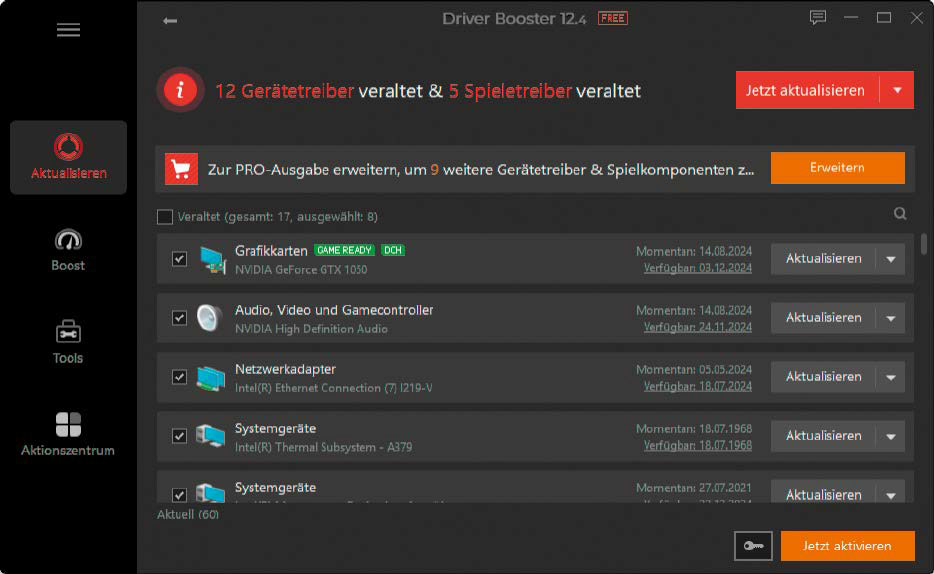Expand the bottom Systemgeräte row dropdown arrow
This screenshot has height=574, width=934.
tap(891, 495)
